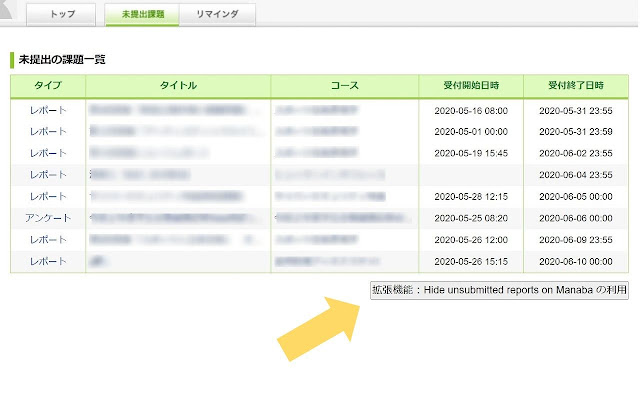Click レポート in row due 2020-06-09 23:55

click(48, 240)
